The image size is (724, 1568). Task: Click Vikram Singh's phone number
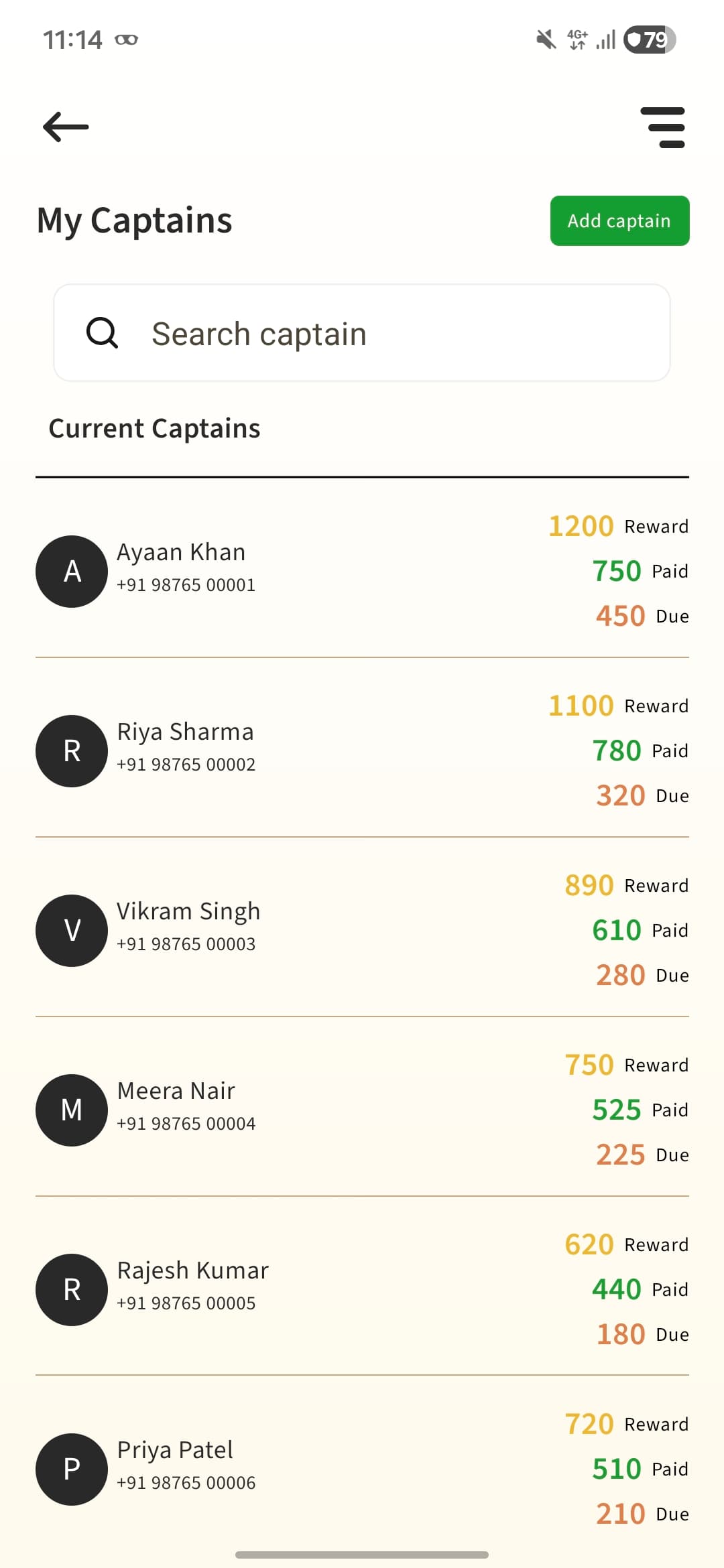[186, 944]
